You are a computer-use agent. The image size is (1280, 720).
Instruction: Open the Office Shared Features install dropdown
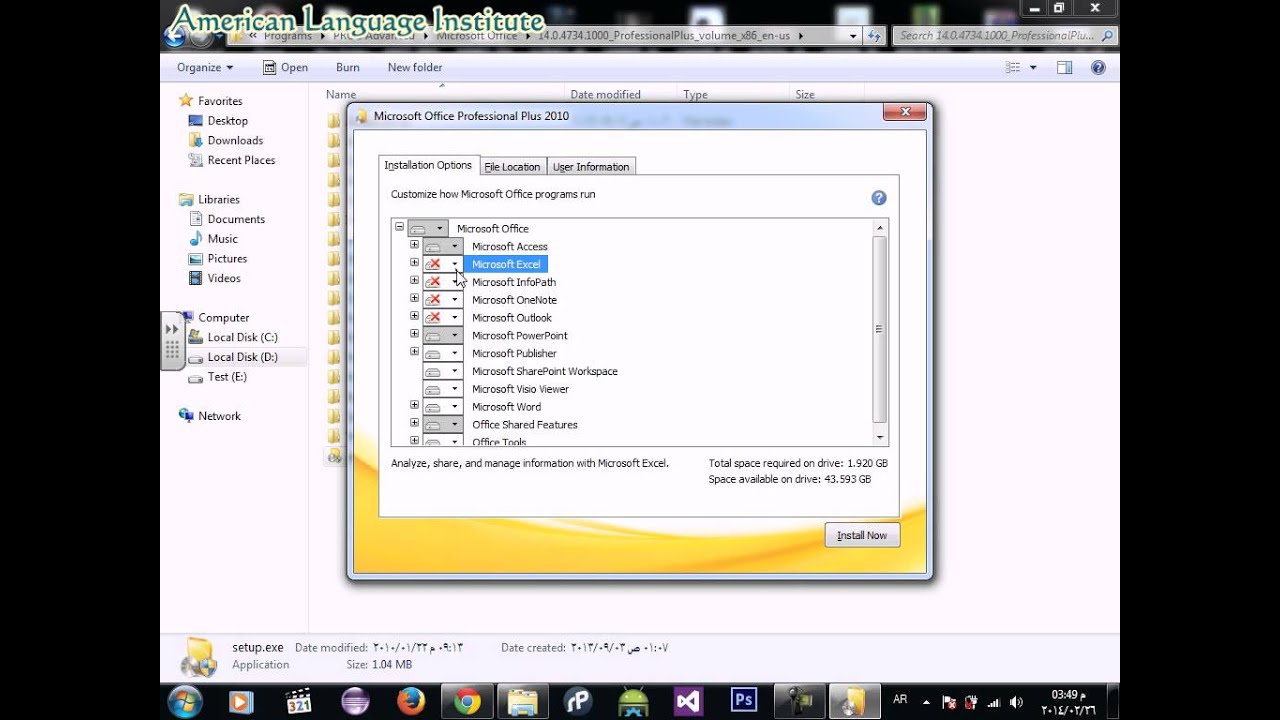coord(443,425)
